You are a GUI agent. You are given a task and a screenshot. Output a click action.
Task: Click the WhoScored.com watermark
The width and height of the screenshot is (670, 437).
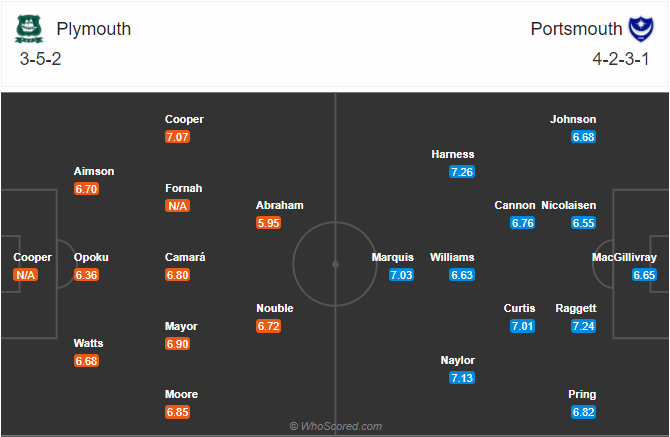pyautogui.click(x=335, y=426)
